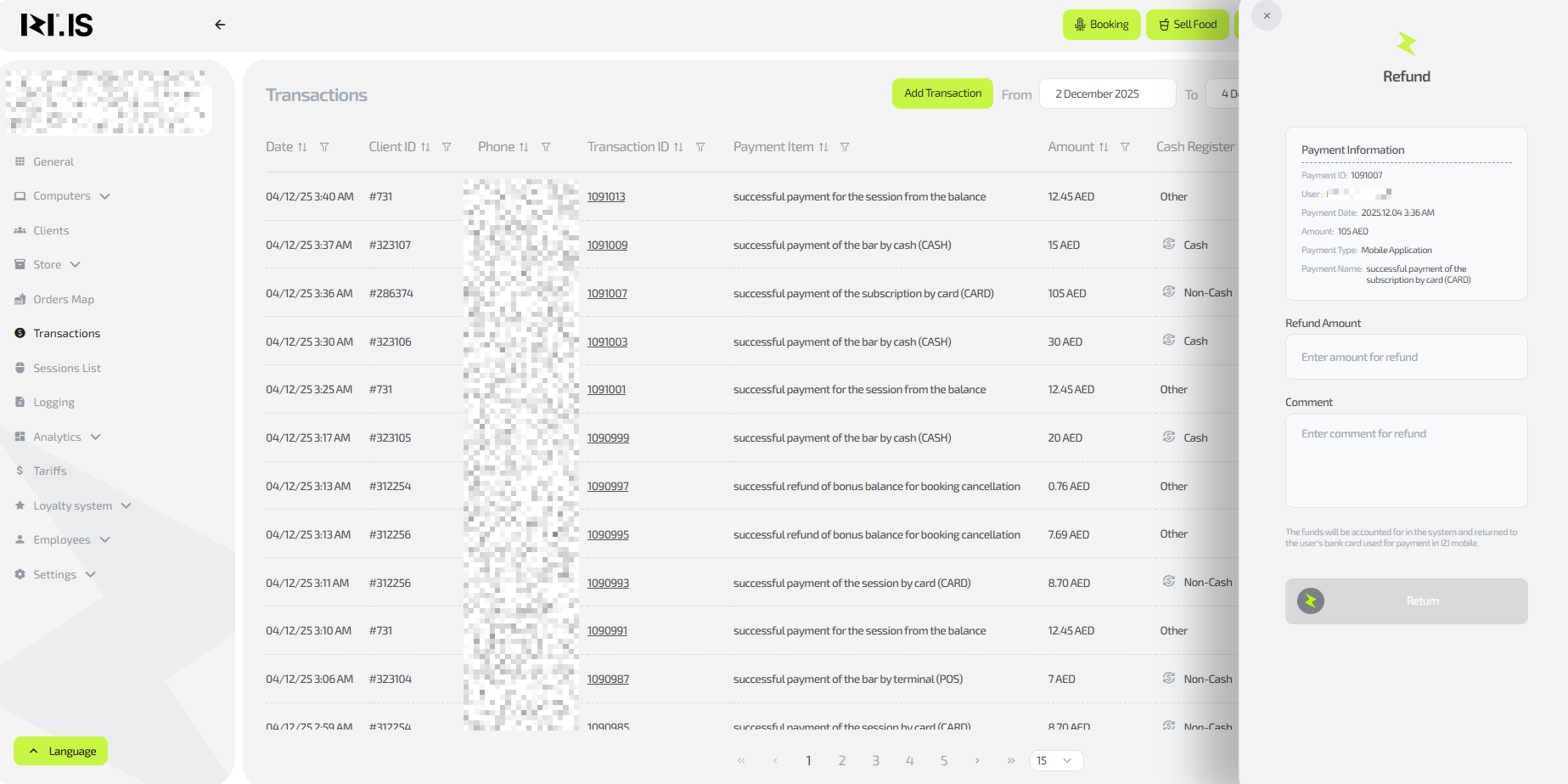Go to the Clients page
The height and width of the screenshot is (784, 1568).
click(51, 230)
